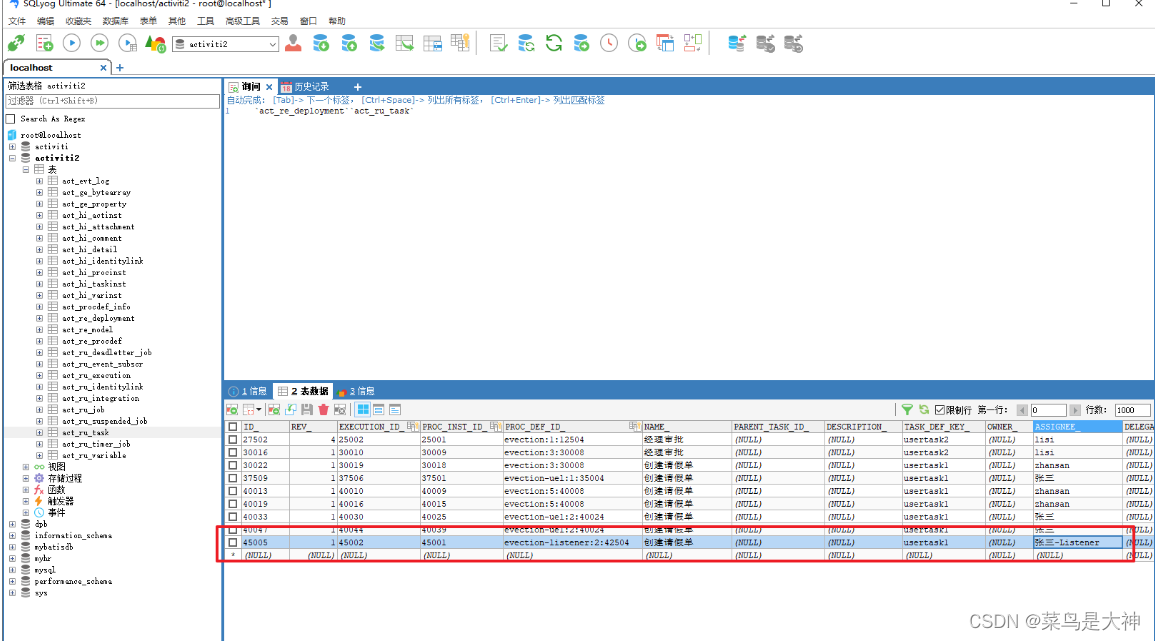Enable the Search As Regex checkbox

[10, 119]
